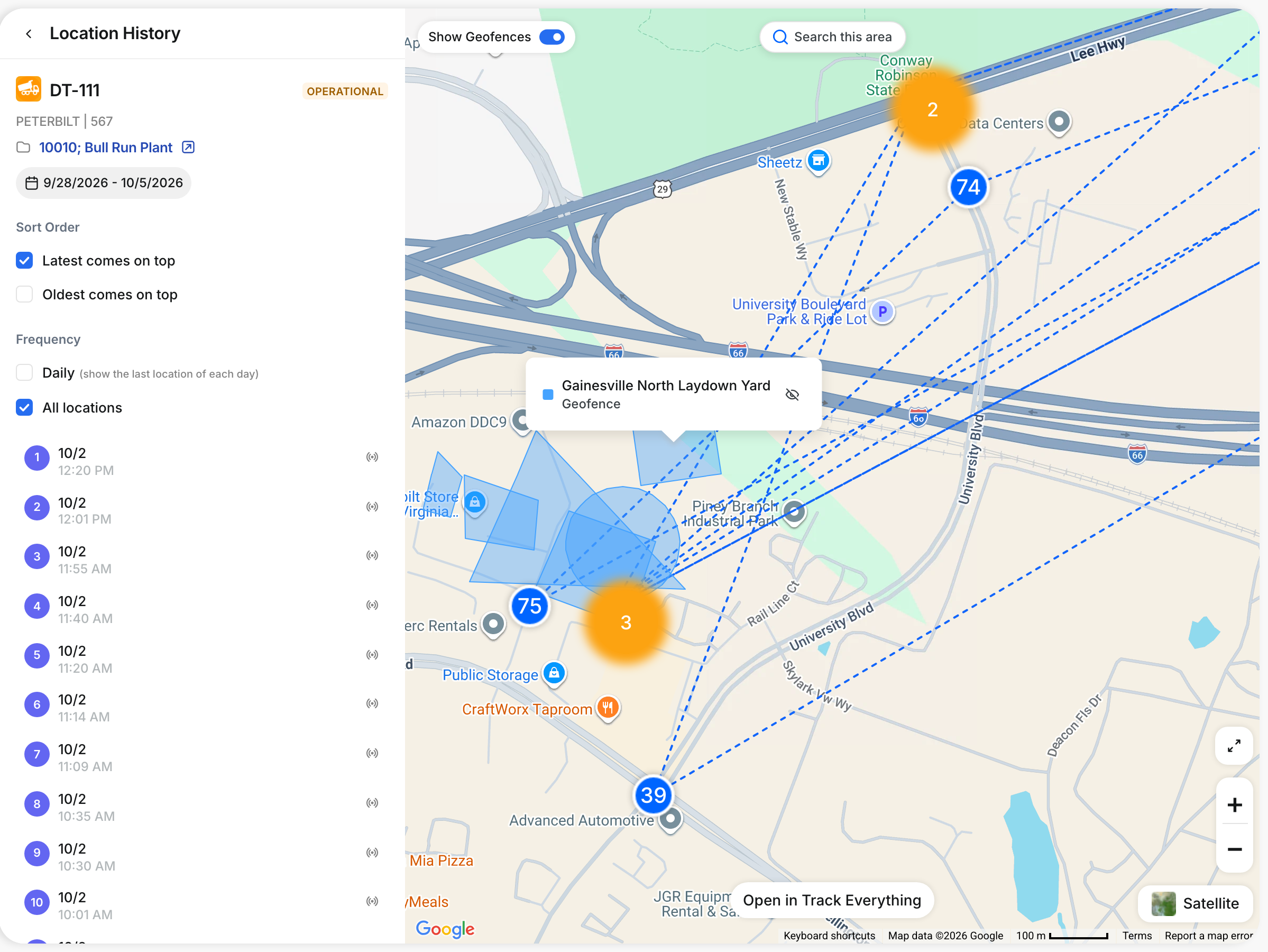Click signal icon for 10/2 11:55 AM
This screenshot has width=1268, height=952.
(x=373, y=556)
